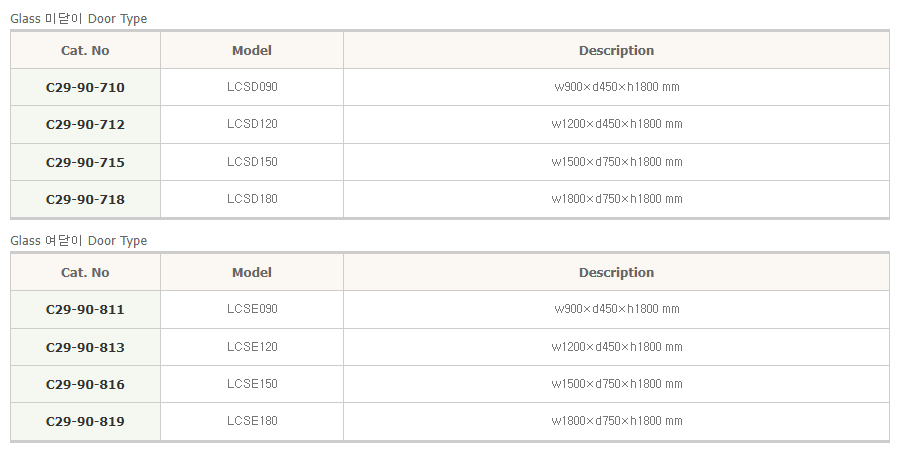This screenshot has height=449, width=904.
Task: Click catalog number C29-90-710
Action: (x=85, y=88)
